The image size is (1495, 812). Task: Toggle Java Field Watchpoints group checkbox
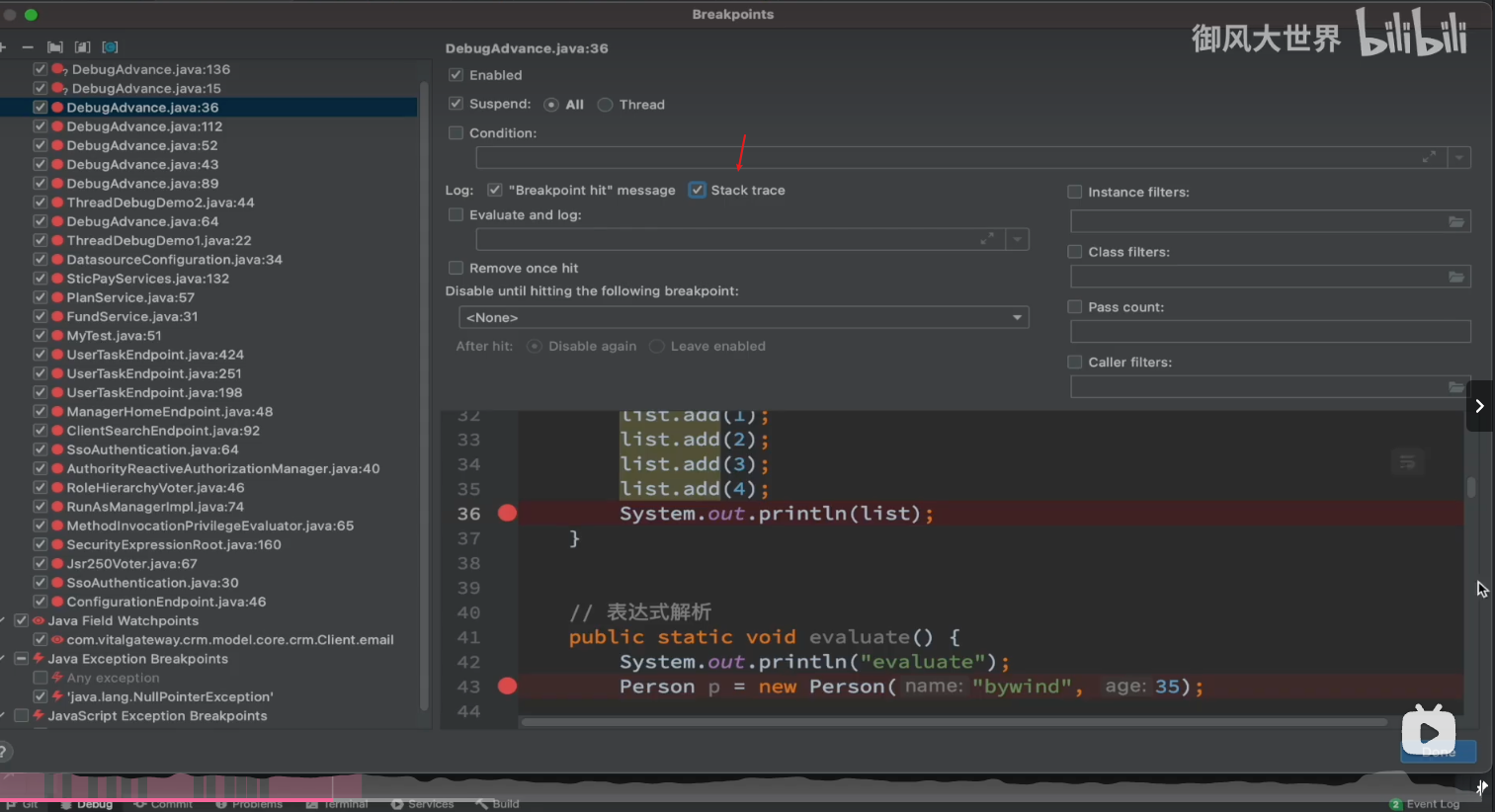pos(21,620)
